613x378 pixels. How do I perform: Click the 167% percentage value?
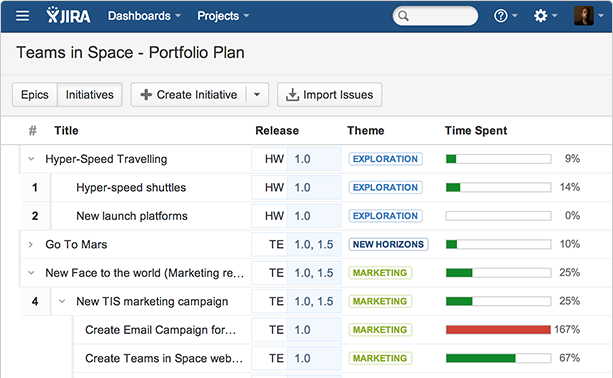pyautogui.click(x=567, y=330)
